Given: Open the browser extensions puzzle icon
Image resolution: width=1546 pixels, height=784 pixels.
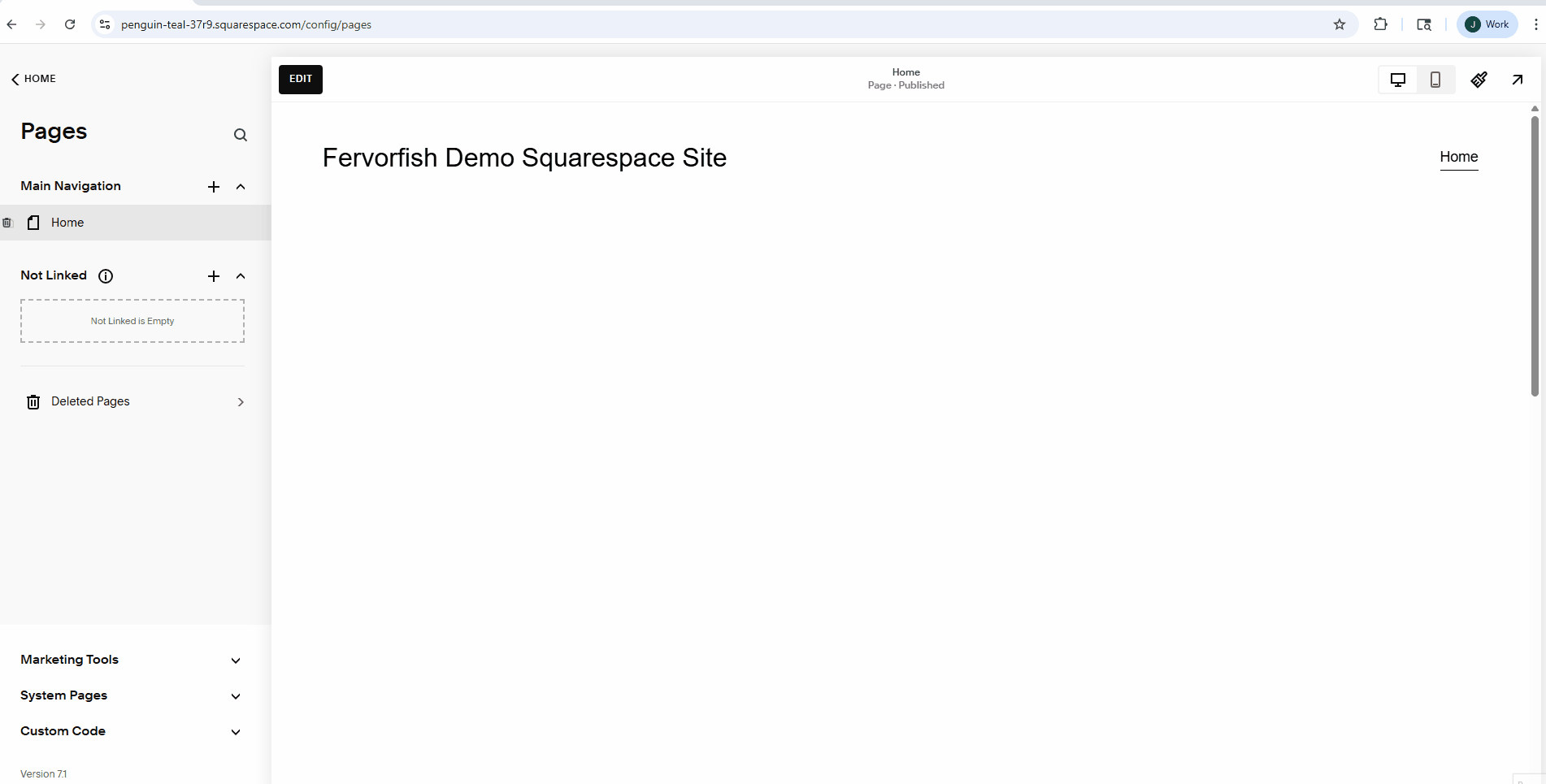Looking at the screenshot, I should (1380, 24).
